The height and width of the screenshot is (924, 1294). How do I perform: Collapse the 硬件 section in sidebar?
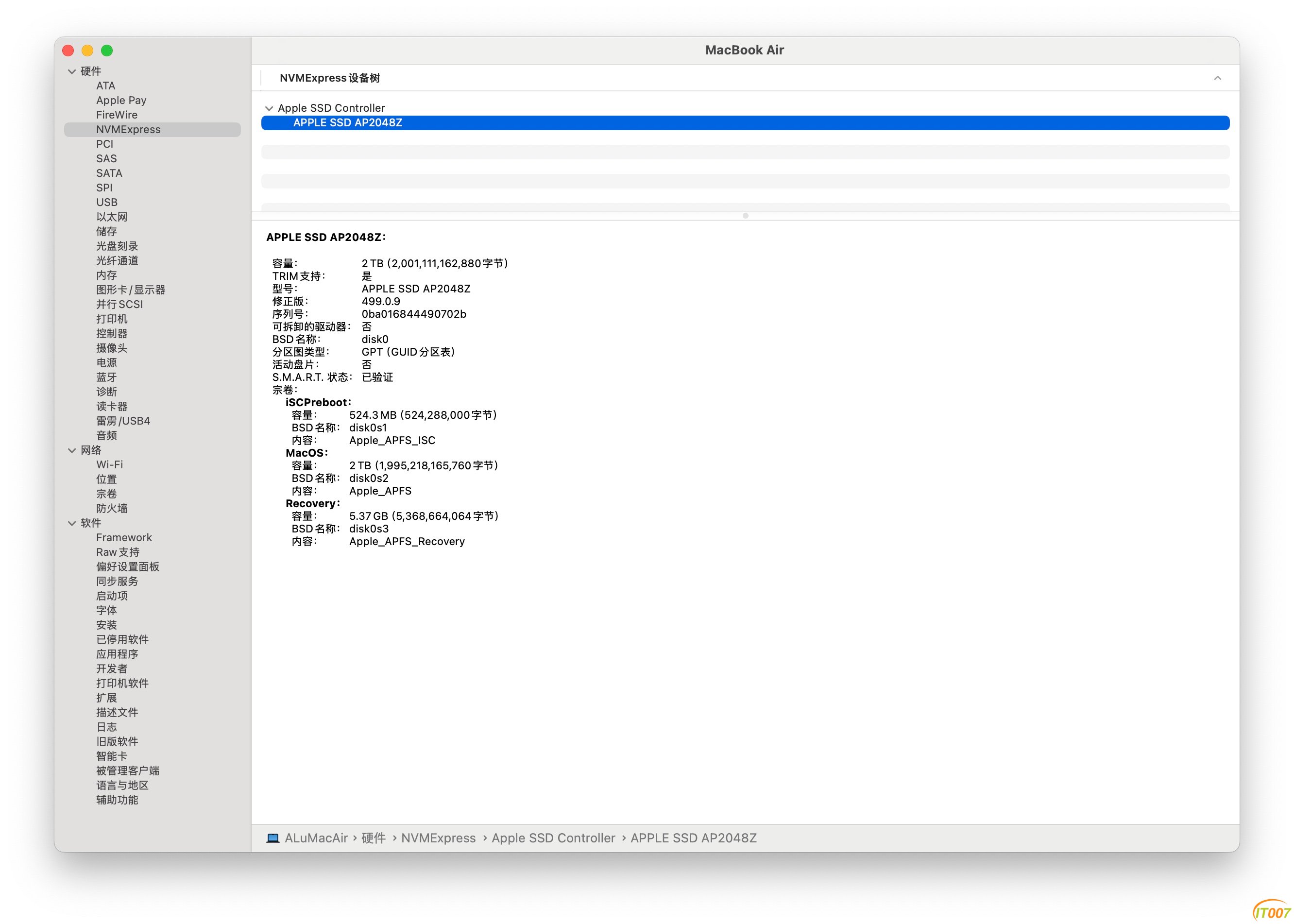tap(72, 71)
